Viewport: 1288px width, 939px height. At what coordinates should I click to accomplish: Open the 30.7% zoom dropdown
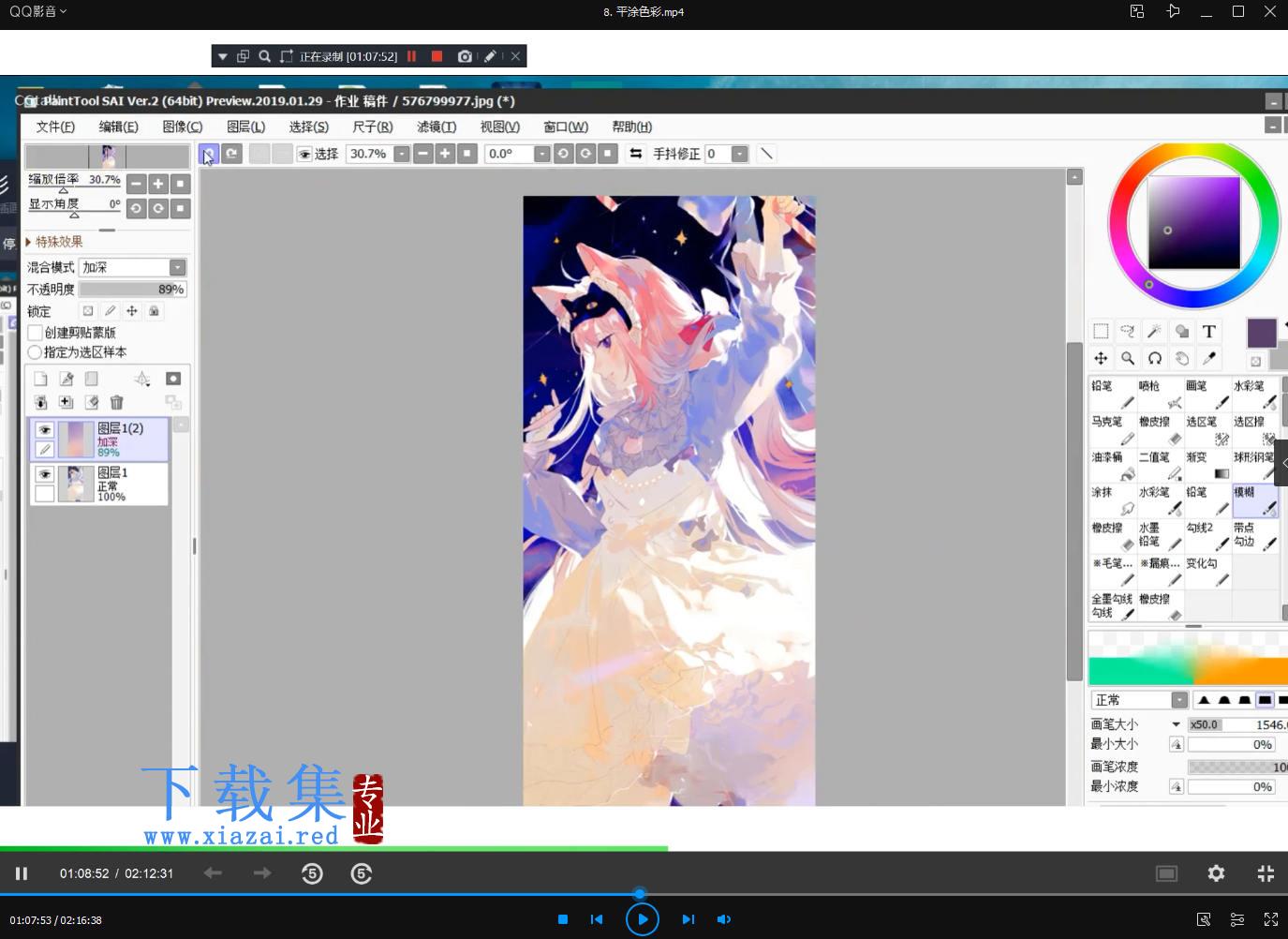(x=402, y=154)
